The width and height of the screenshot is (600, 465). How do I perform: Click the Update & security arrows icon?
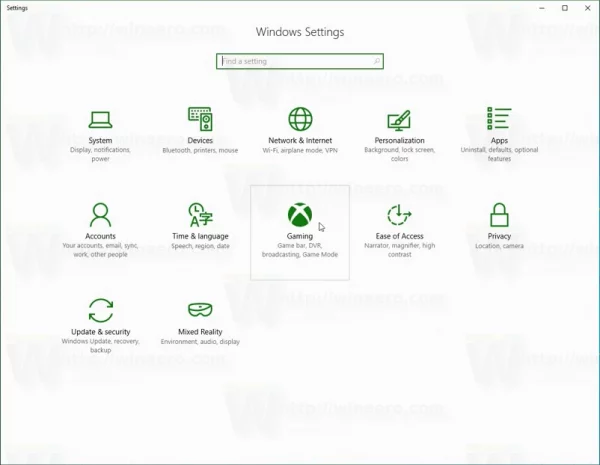(x=100, y=310)
